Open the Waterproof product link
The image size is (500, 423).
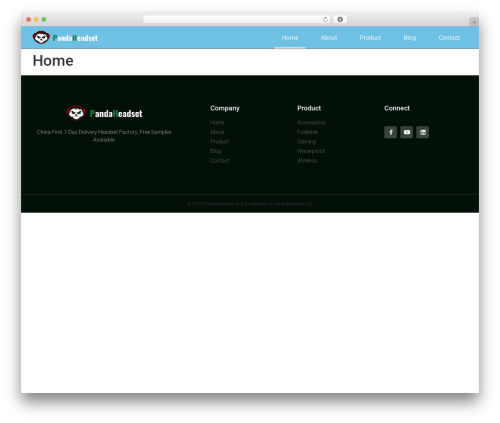tap(311, 151)
